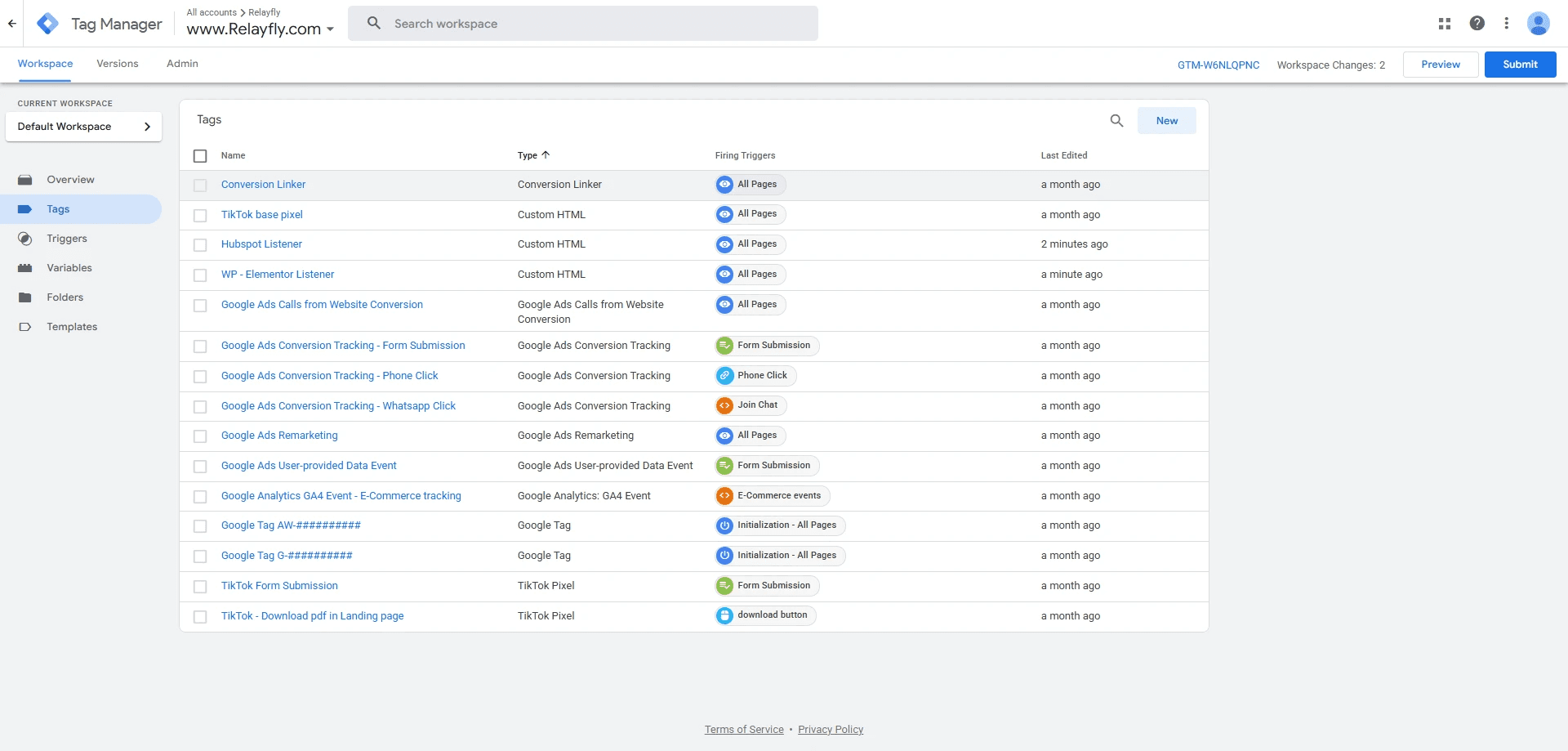Click the Firing Triggers column header

(745, 155)
